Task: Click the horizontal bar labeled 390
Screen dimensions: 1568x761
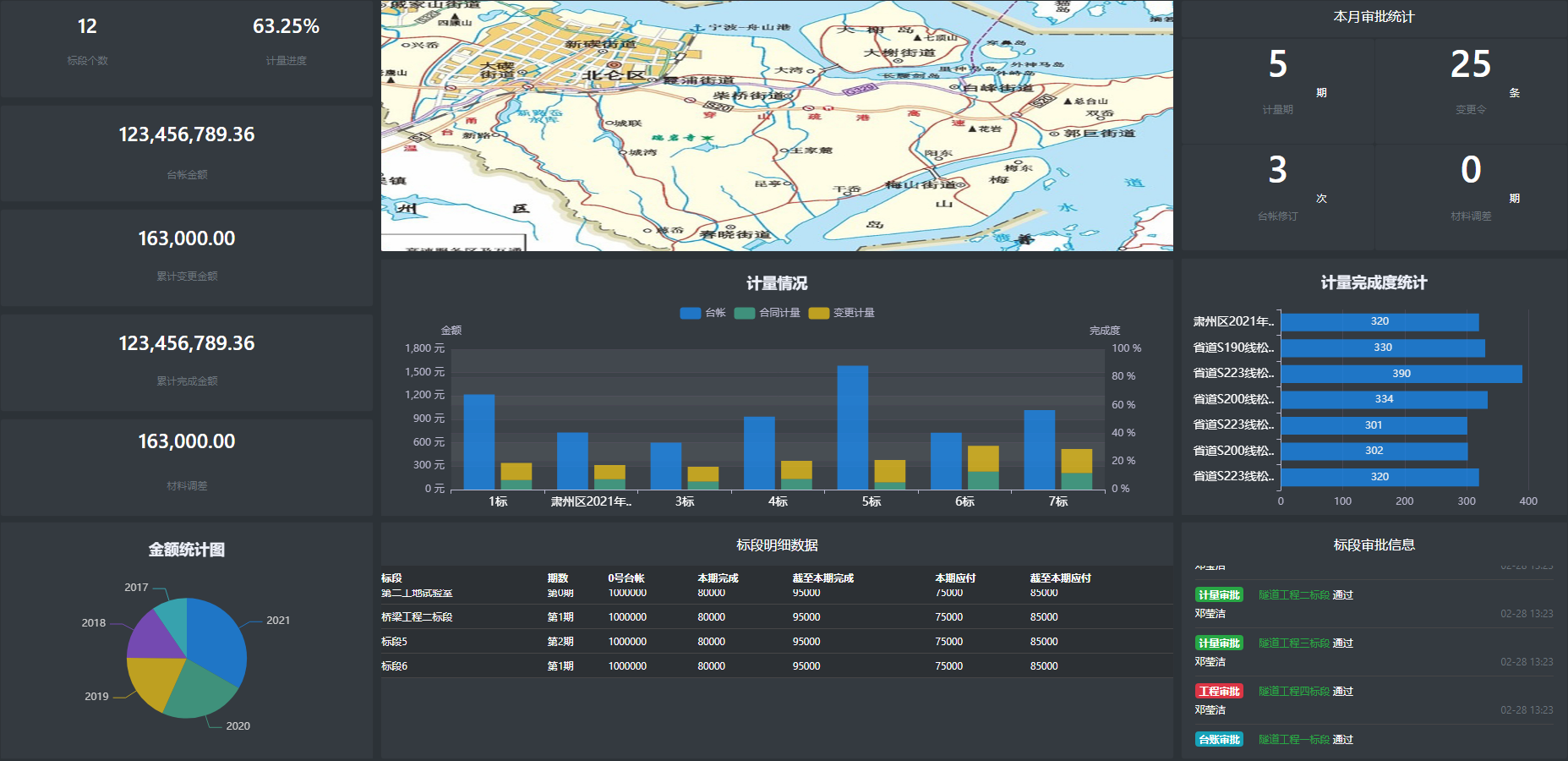Action: point(1401,374)
